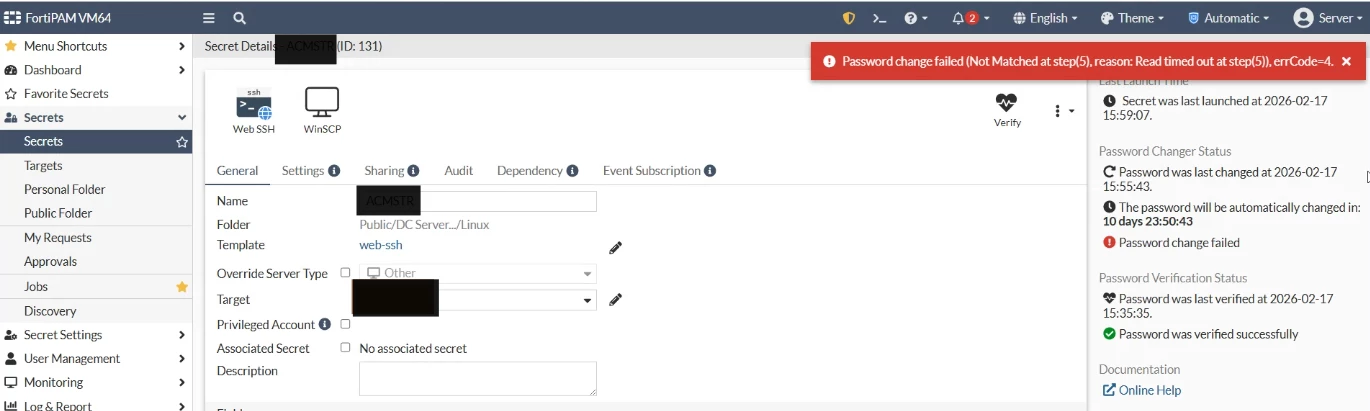Click the Privileged Account info icon

324,325
